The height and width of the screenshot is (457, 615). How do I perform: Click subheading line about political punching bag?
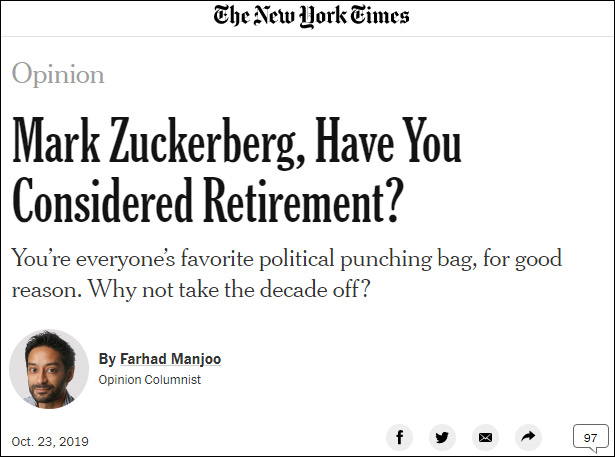coord(286,258)
